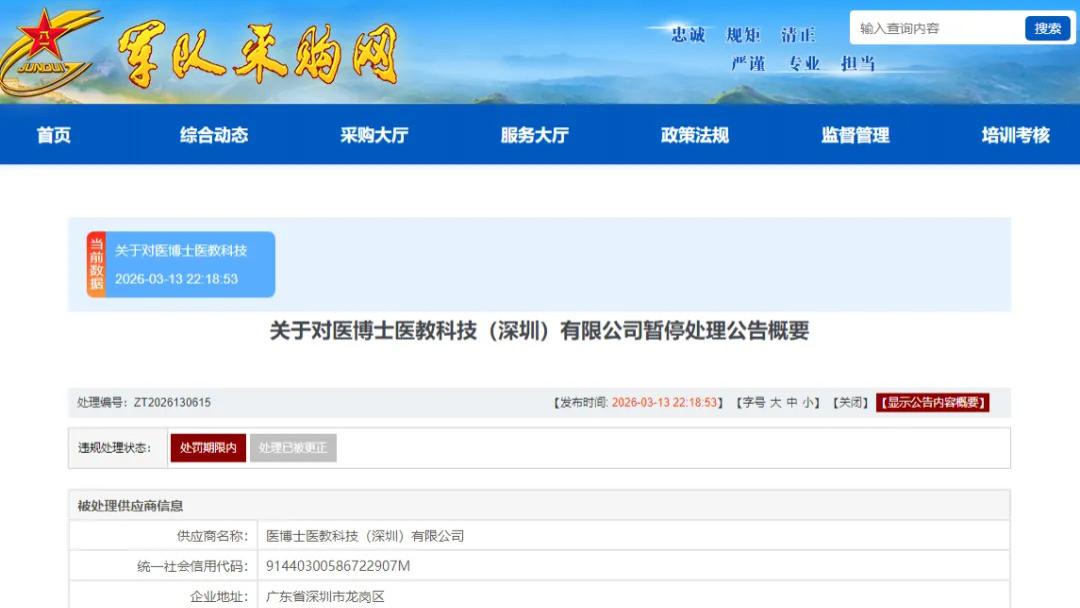Screen dimensions: 1080x608
Task: Navigate to 首页 in the navigation bar
Action: point(53,135)
